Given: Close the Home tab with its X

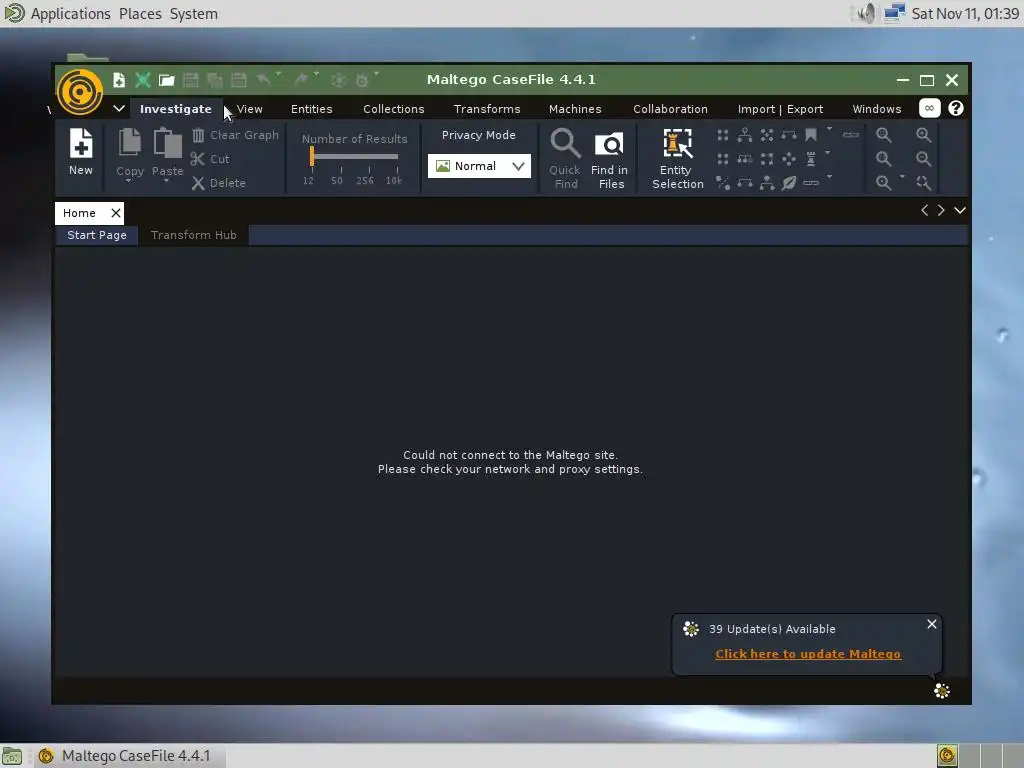Looking at the screenshot, I should 116,213.
